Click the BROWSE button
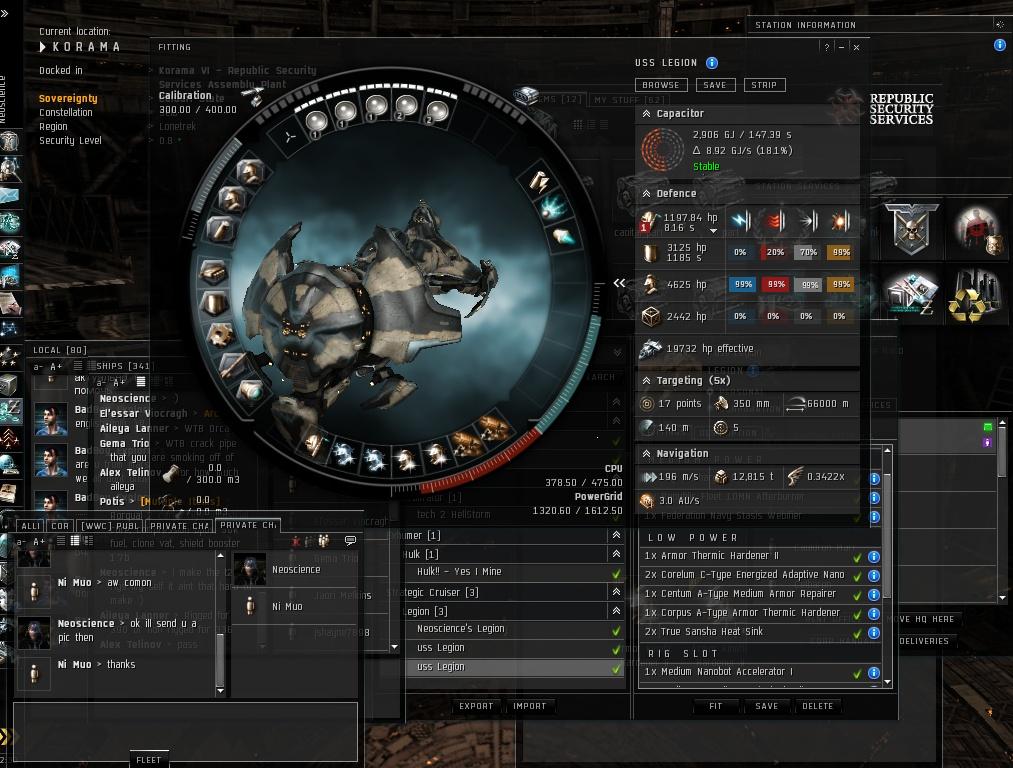Image resolution: width=1013 pixels, height=768 pixels. coord(660,85)
